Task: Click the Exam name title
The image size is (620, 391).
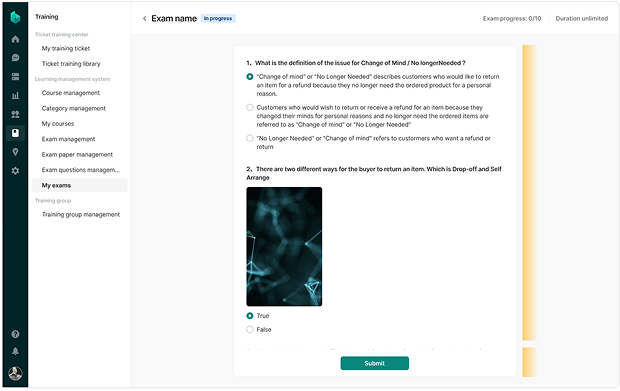Action: 174,19
